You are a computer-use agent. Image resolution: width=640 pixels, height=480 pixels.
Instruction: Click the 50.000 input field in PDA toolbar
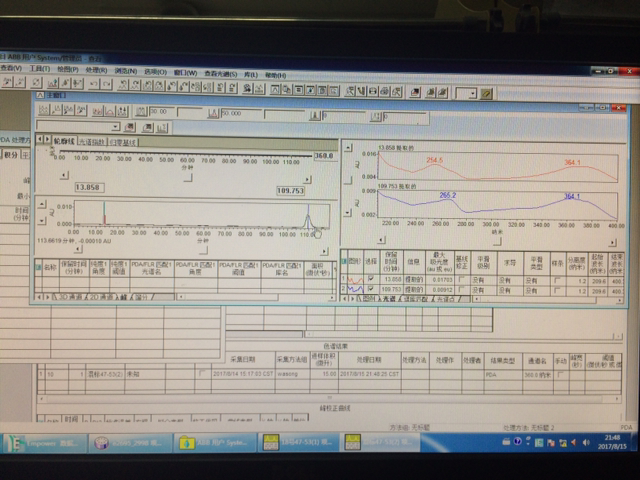241,113
